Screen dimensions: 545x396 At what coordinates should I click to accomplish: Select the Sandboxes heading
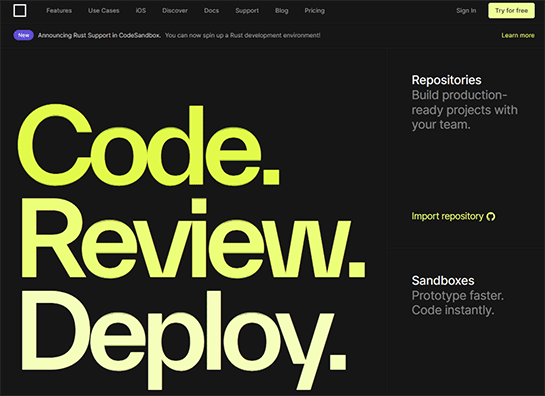(x=443, y=280)
